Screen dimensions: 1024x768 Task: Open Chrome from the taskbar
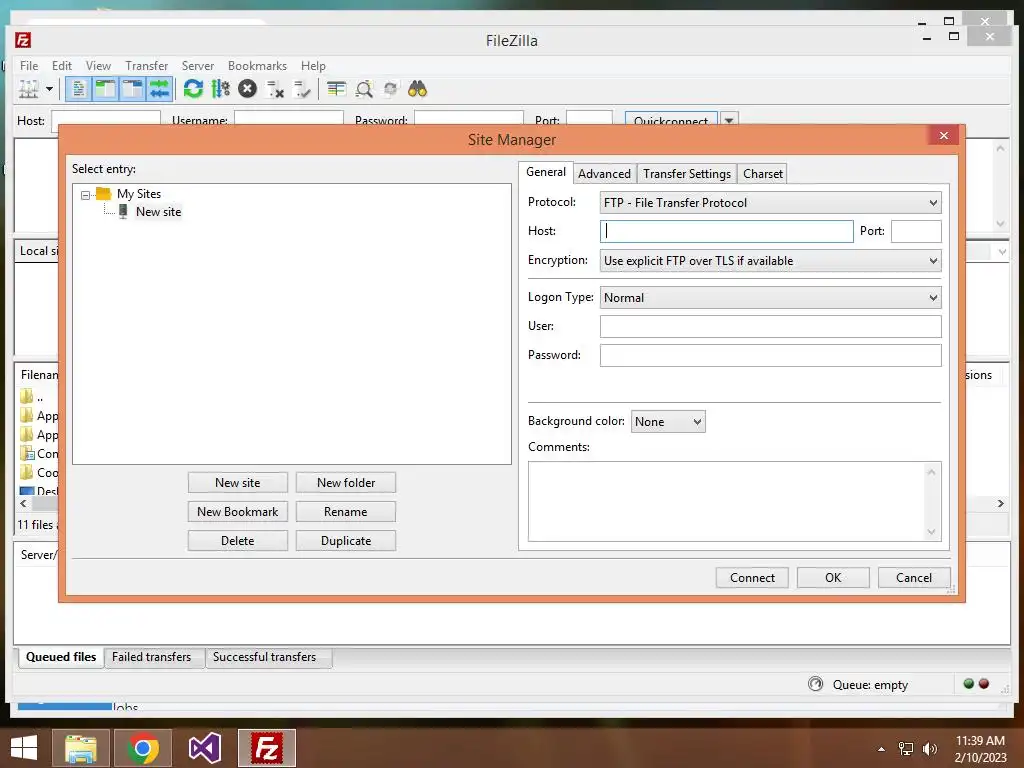pyautogui.click(x=143, y=748)
